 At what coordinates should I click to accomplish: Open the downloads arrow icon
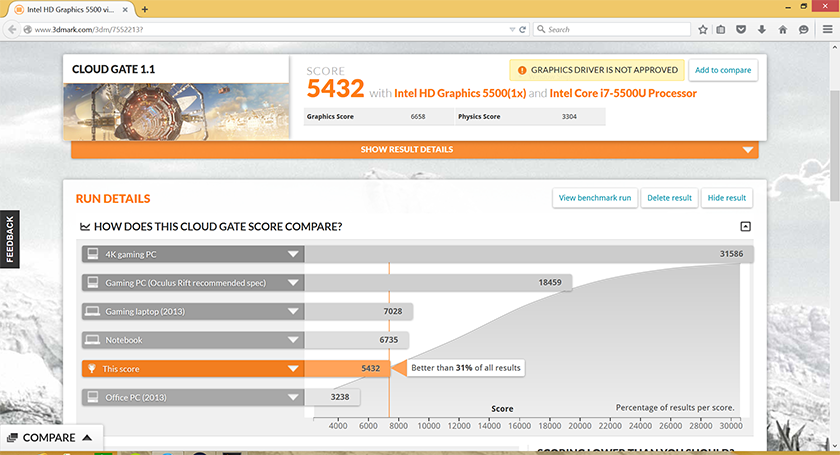761,29
